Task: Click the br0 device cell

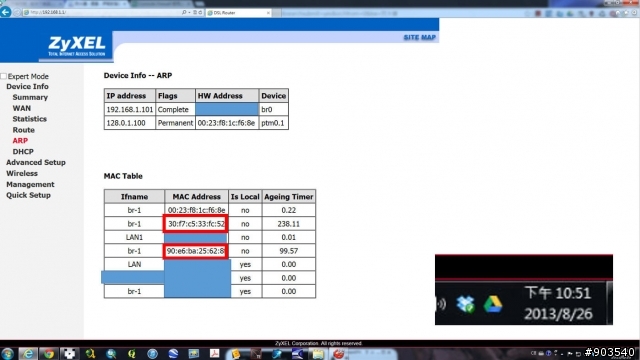Action: tap(273, 109)
